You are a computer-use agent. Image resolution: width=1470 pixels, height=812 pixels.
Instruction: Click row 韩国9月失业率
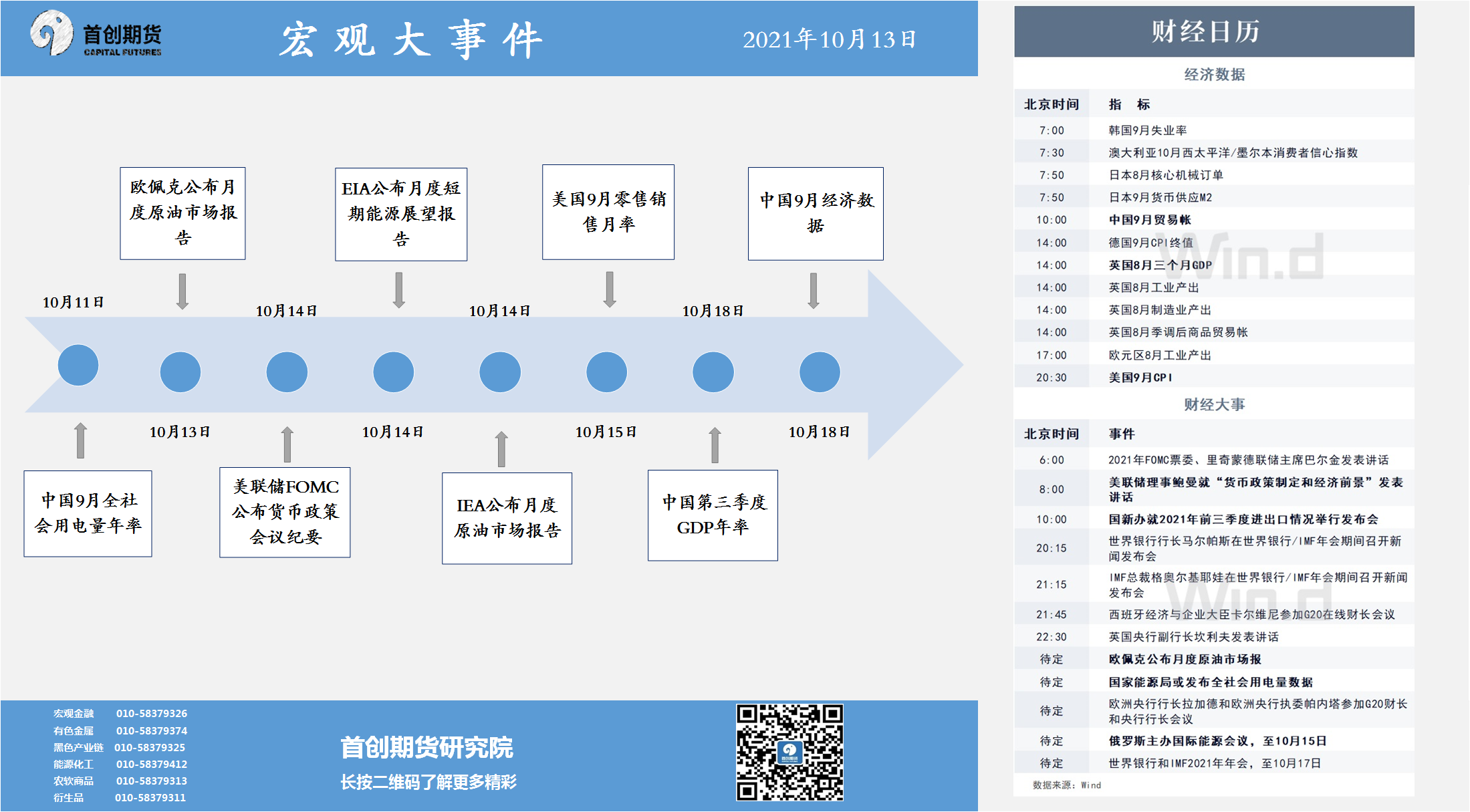1214,130
